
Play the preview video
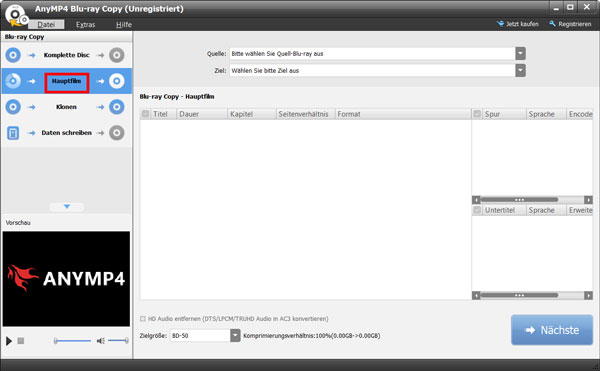[x=9, y=341]
